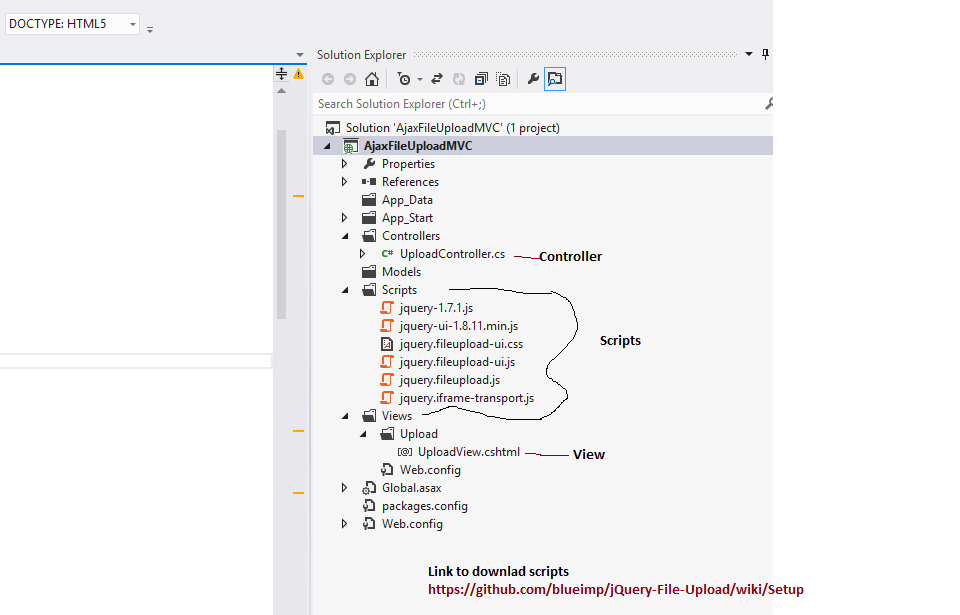Select the Views folder
Image resolution: width=960 pixels, height=615 pixels.
pos(397,416)
